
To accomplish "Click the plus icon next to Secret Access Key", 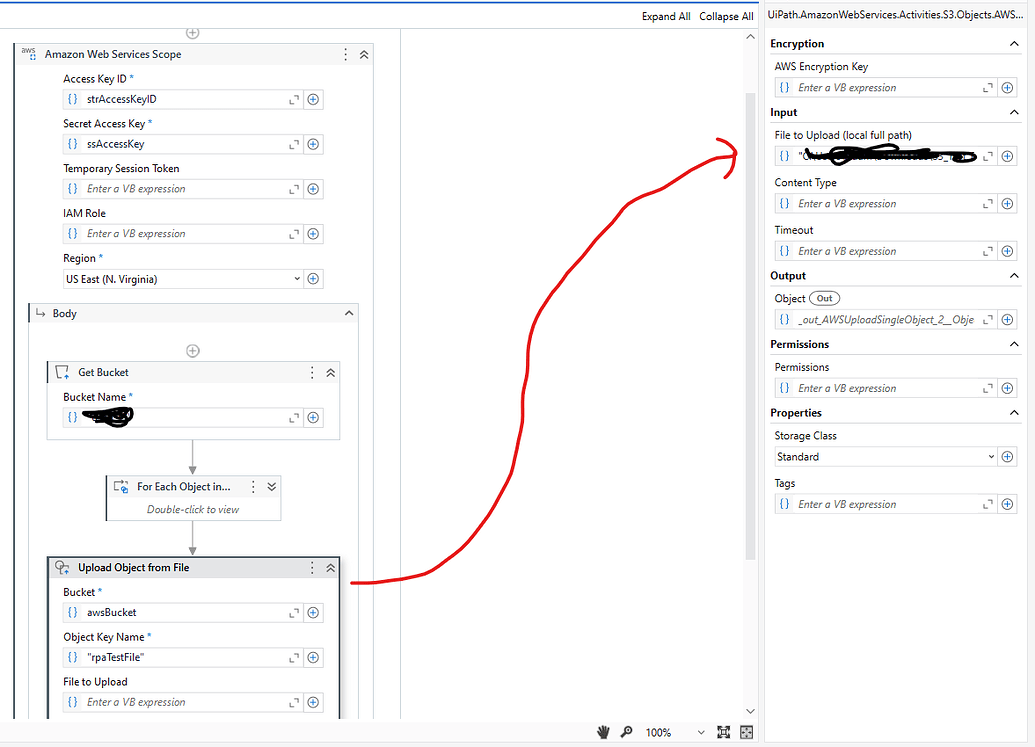I will click(313, 144).
